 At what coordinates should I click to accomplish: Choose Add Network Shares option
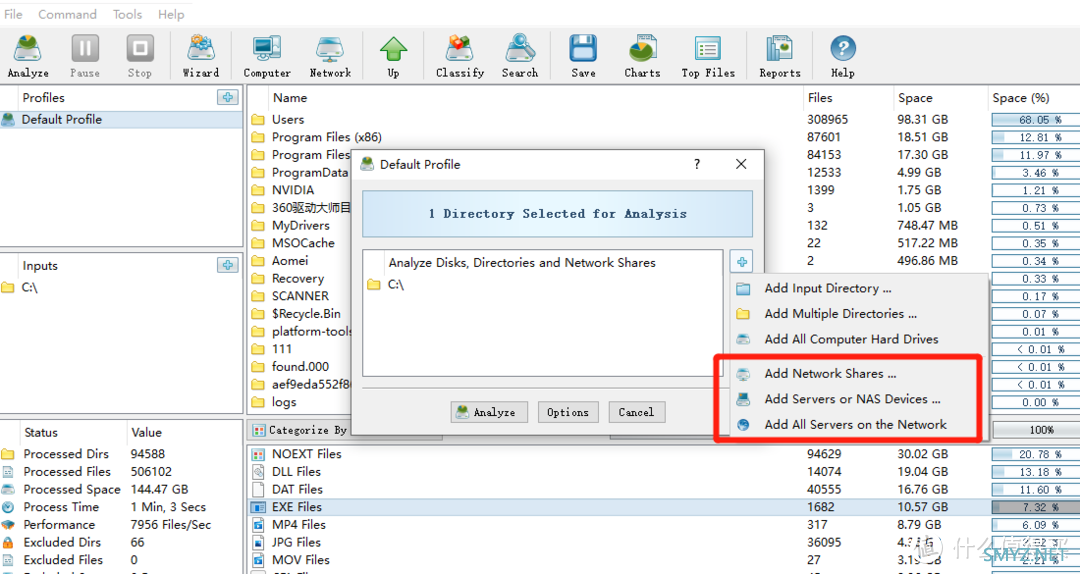pyautogui.click(x=859, y=373)
